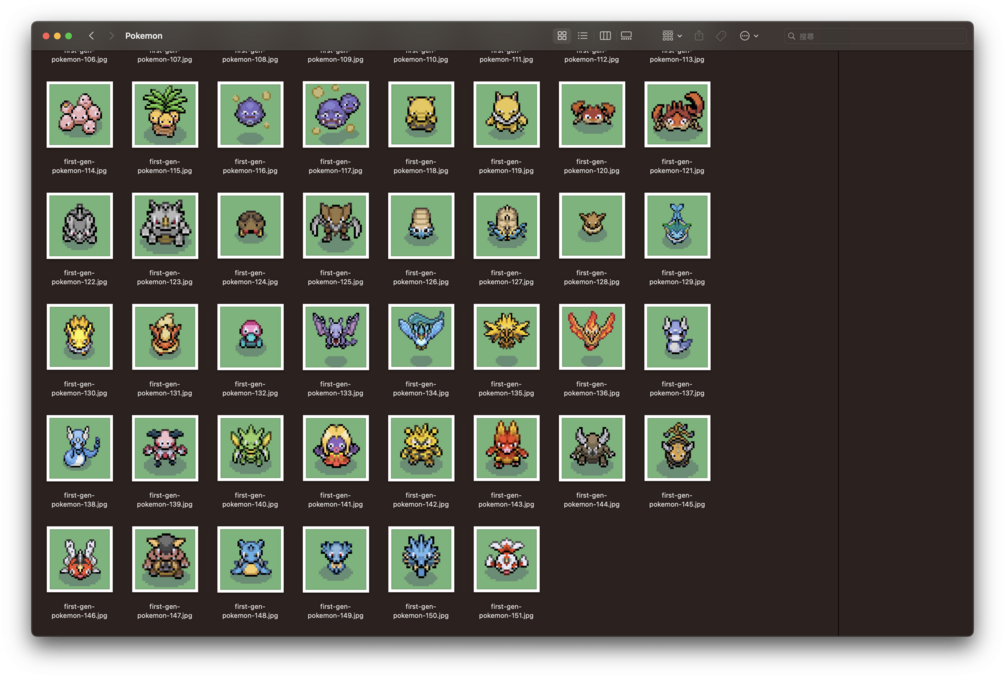Select thumbnail first-gen-pokemon-122.jpg
The height and width of the screenshot is (678, 1005).
click(x=79, y=226)
